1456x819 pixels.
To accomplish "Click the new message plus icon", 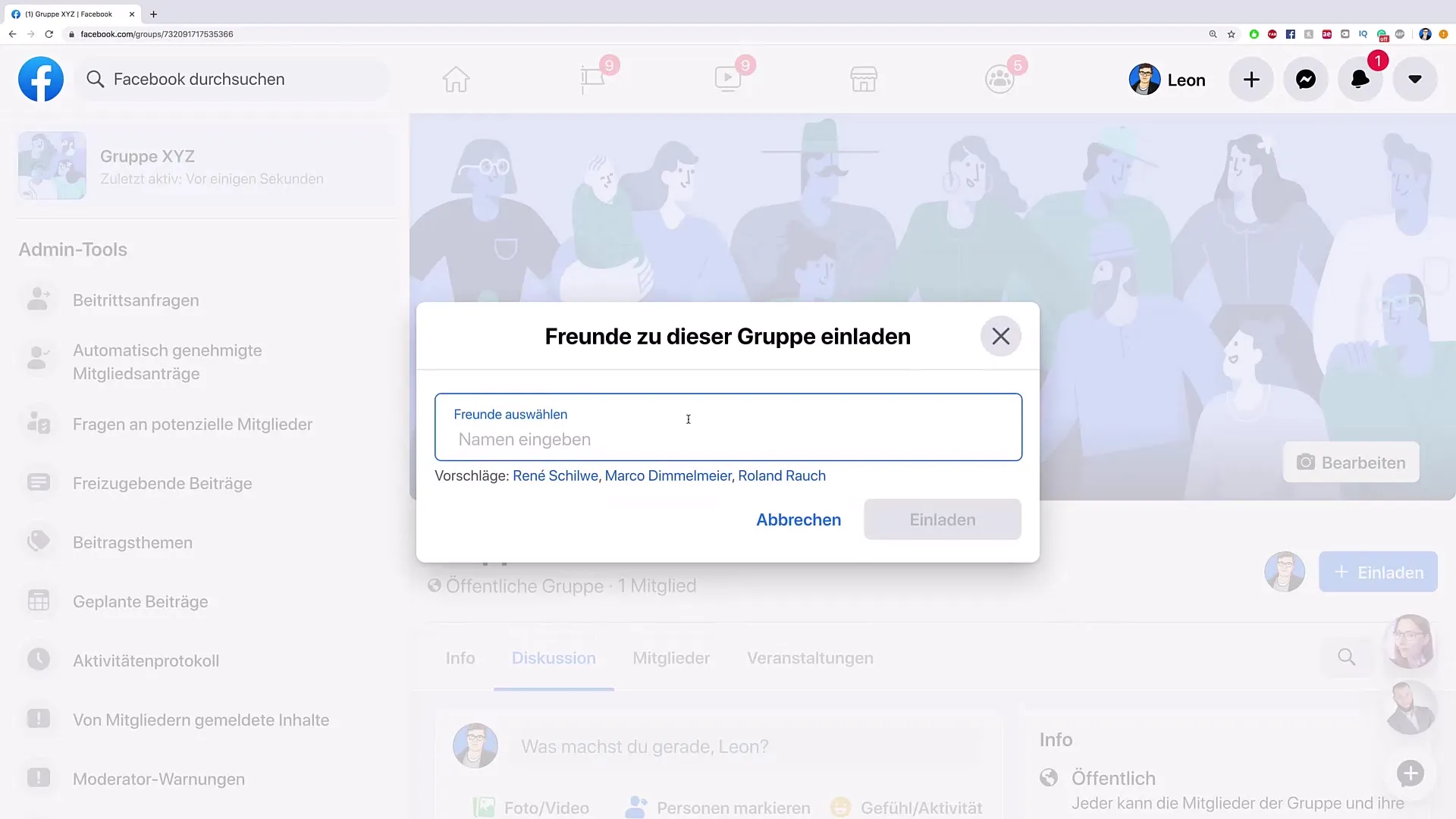I will point(1410,773).
